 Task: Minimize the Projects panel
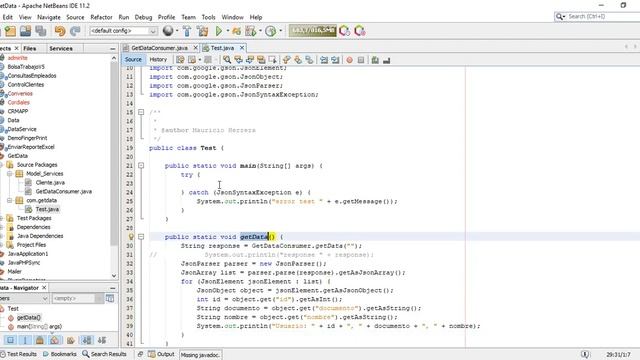point(113,49)
